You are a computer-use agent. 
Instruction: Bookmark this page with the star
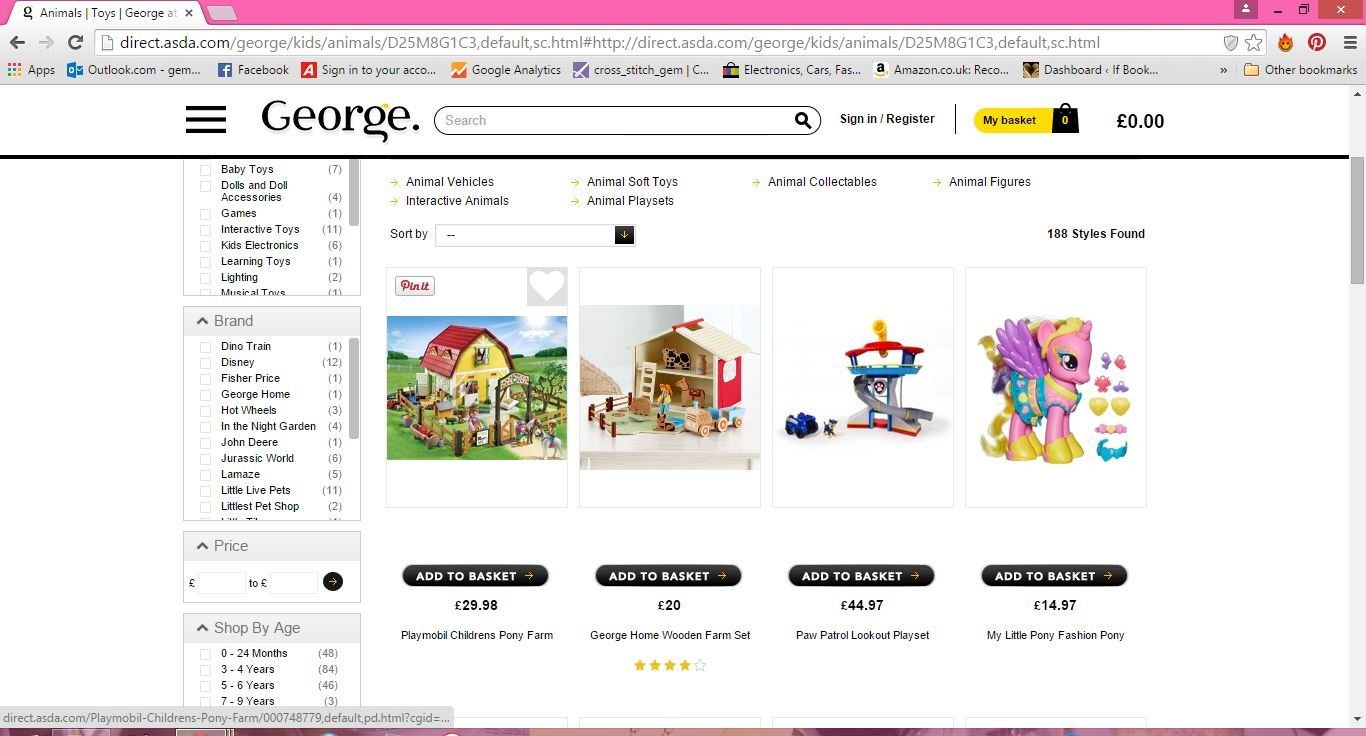1254,42
